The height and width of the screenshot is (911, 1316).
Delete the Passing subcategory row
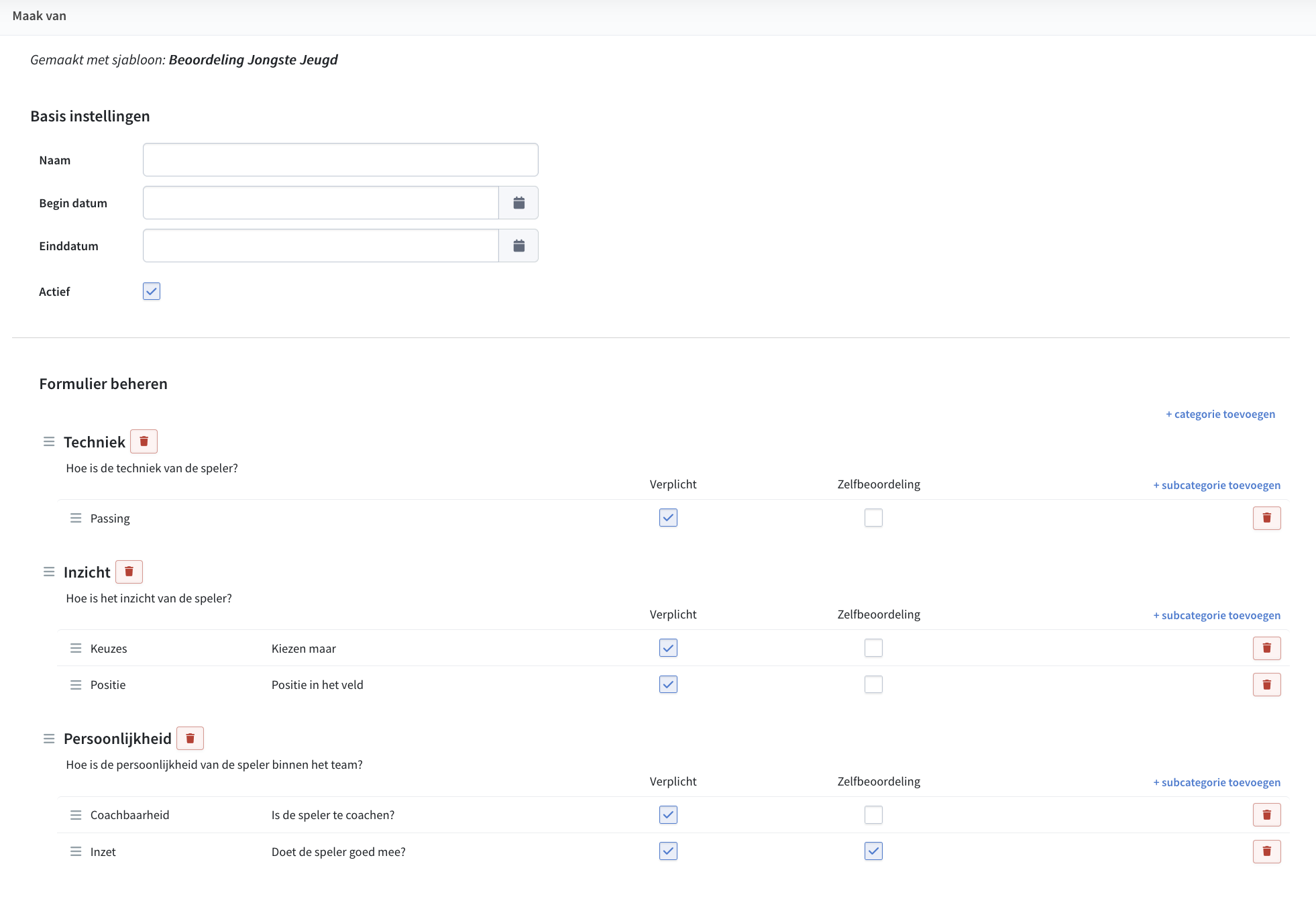point(1266,518)
